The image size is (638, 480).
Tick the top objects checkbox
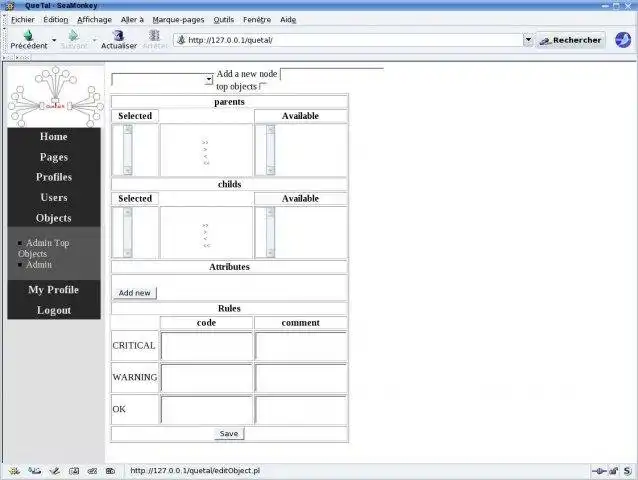pyautogui.click(x=263, y=86)
